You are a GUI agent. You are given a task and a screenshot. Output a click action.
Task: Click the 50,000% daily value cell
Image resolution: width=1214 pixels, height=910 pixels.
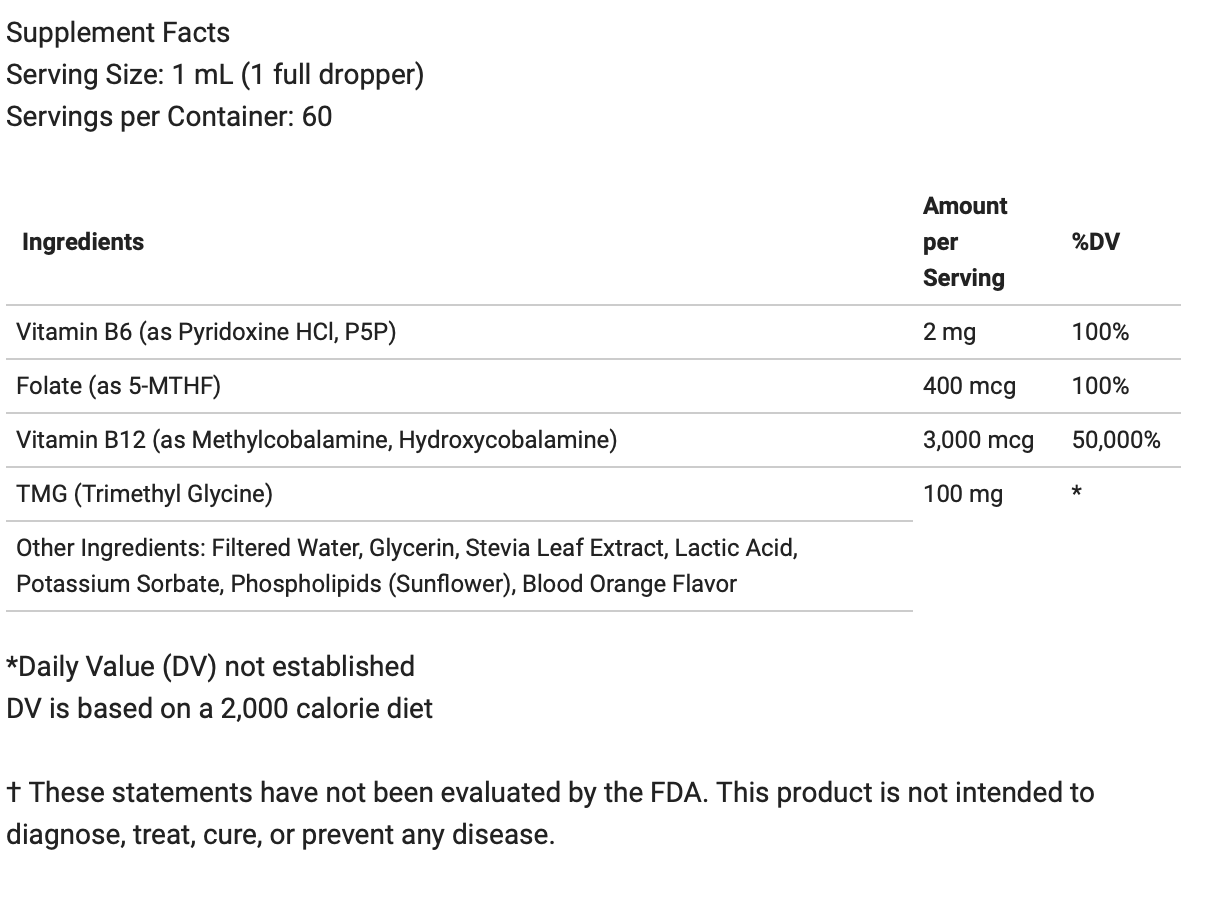1116,440
